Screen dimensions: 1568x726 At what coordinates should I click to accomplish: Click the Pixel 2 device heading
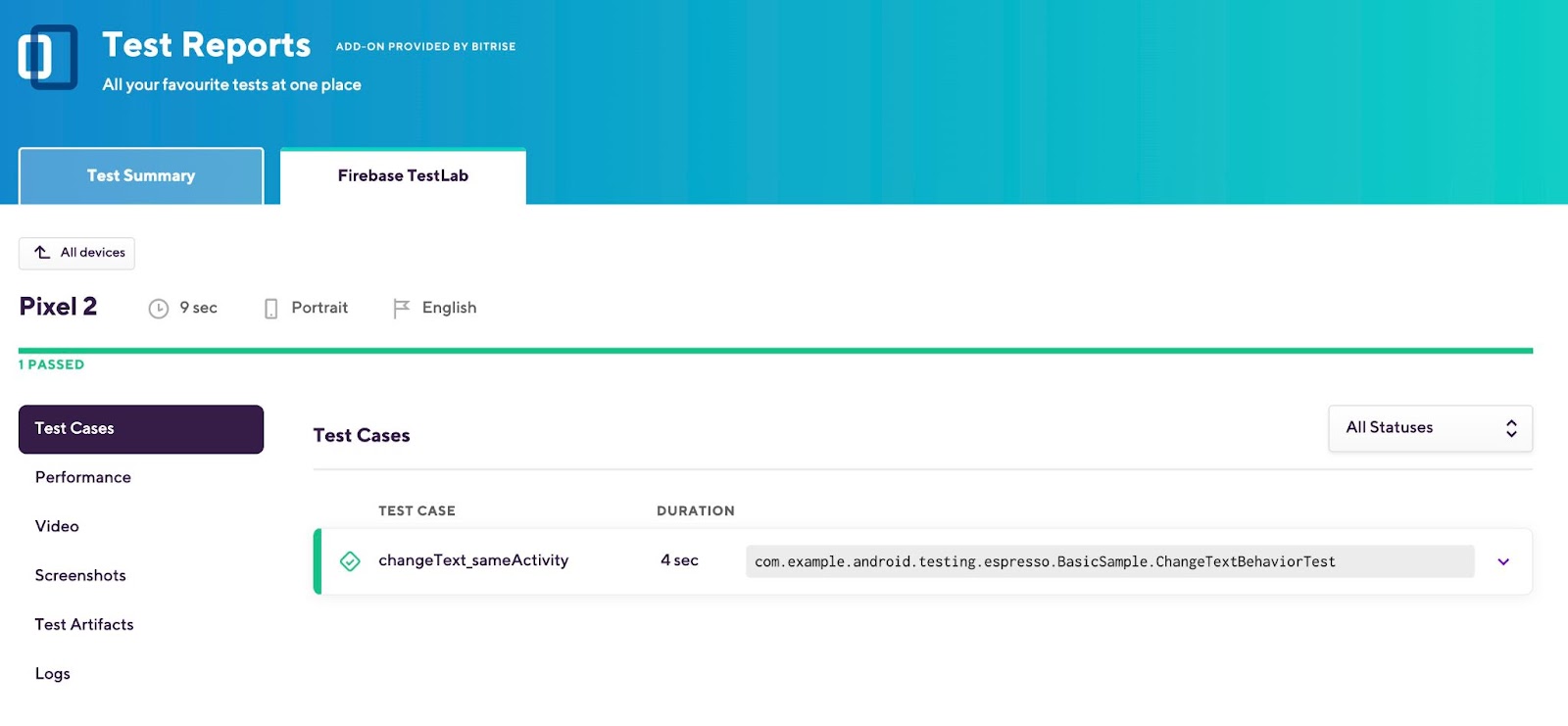click(x=58, y=307)
